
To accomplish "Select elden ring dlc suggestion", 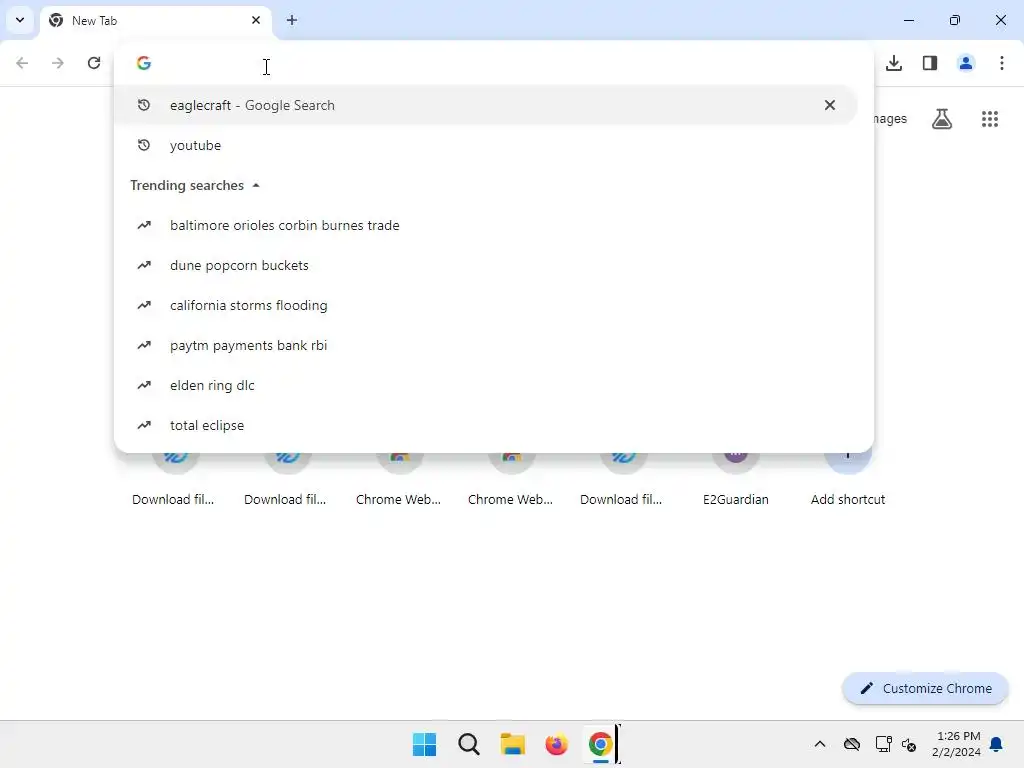I will pos(485,385).
